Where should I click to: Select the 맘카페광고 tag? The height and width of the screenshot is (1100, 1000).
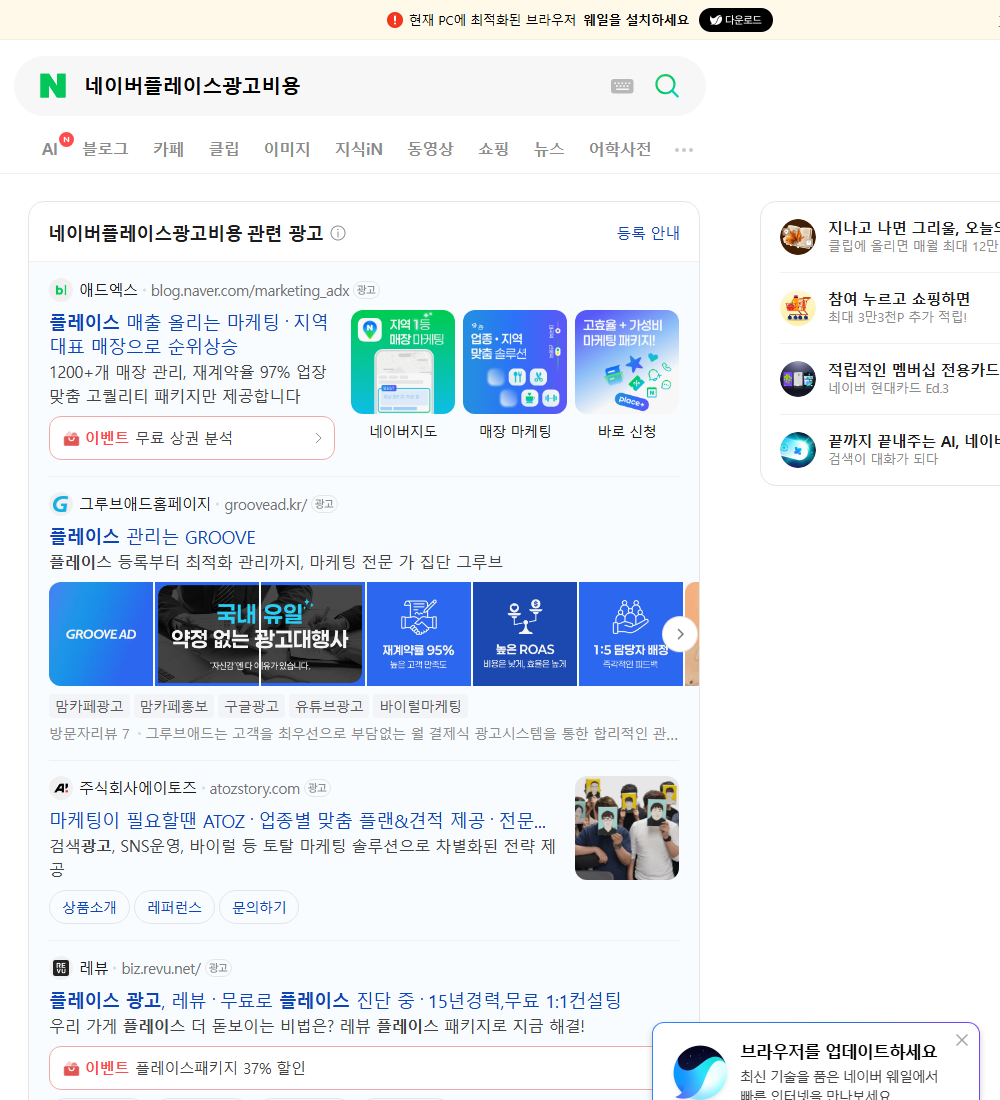[89, 706]
